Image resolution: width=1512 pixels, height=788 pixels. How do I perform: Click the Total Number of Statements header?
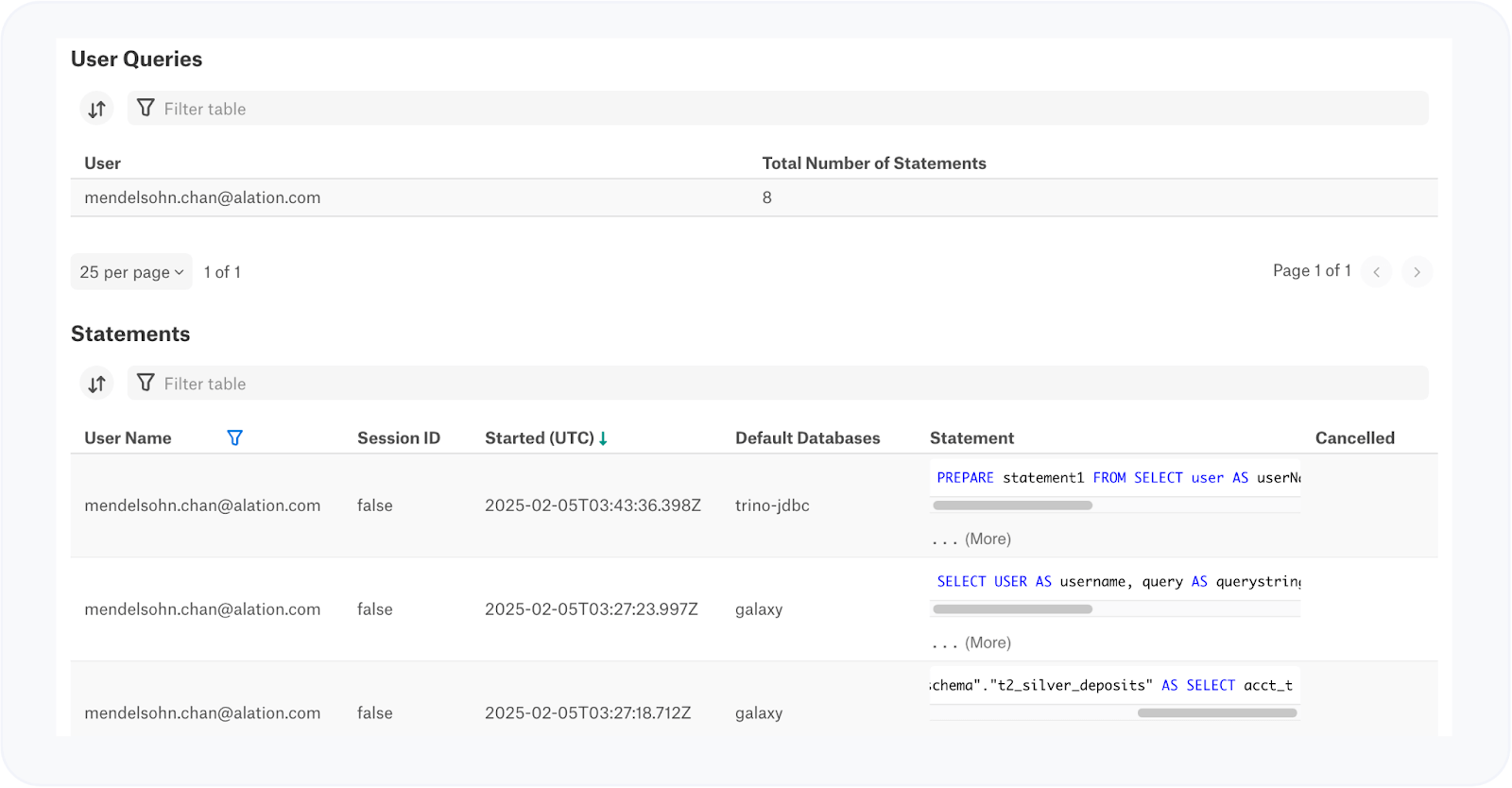(x=873, y=163)
